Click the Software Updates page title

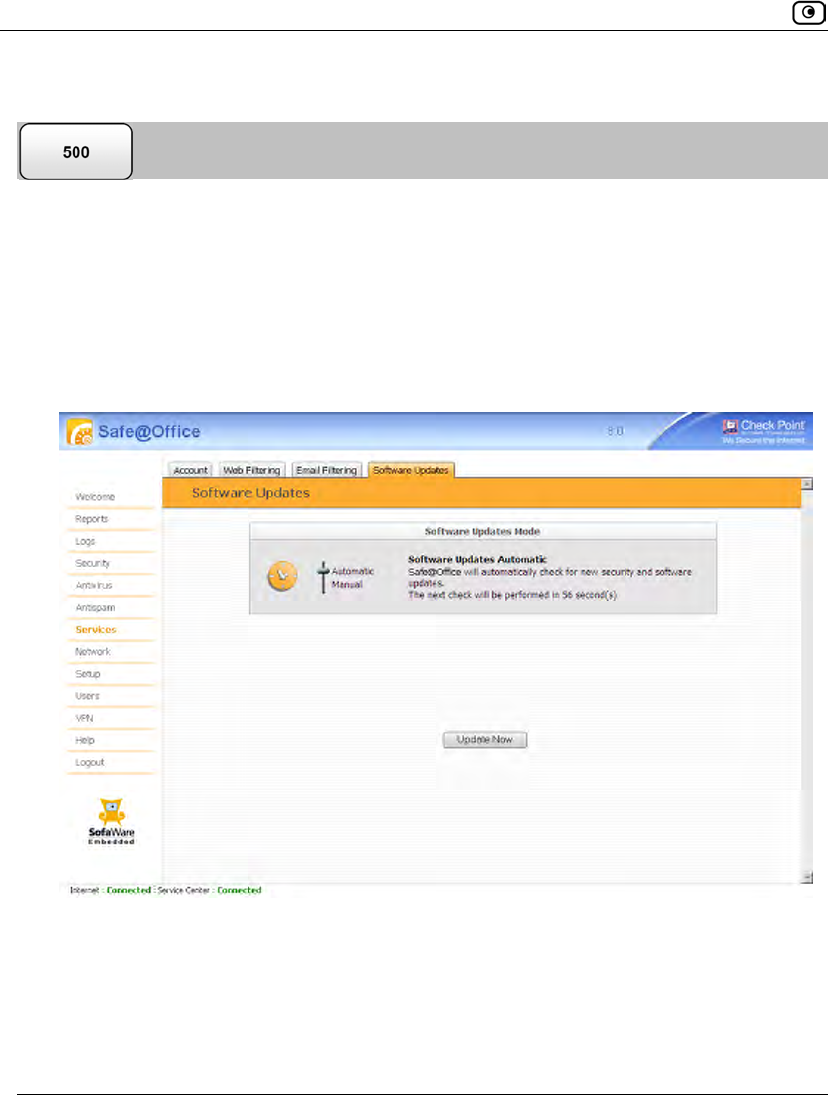pos(251,493)
